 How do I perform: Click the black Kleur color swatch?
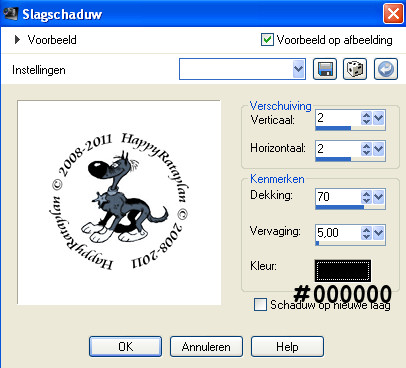[x=343, y=271]
